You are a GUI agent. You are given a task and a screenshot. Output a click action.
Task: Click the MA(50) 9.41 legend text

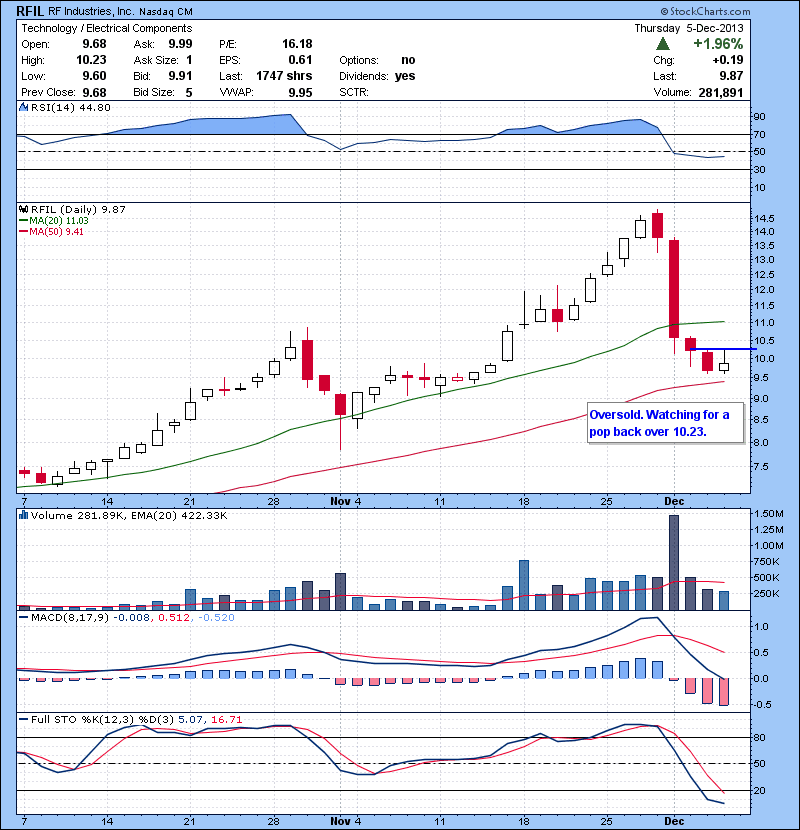click(56, 232)
